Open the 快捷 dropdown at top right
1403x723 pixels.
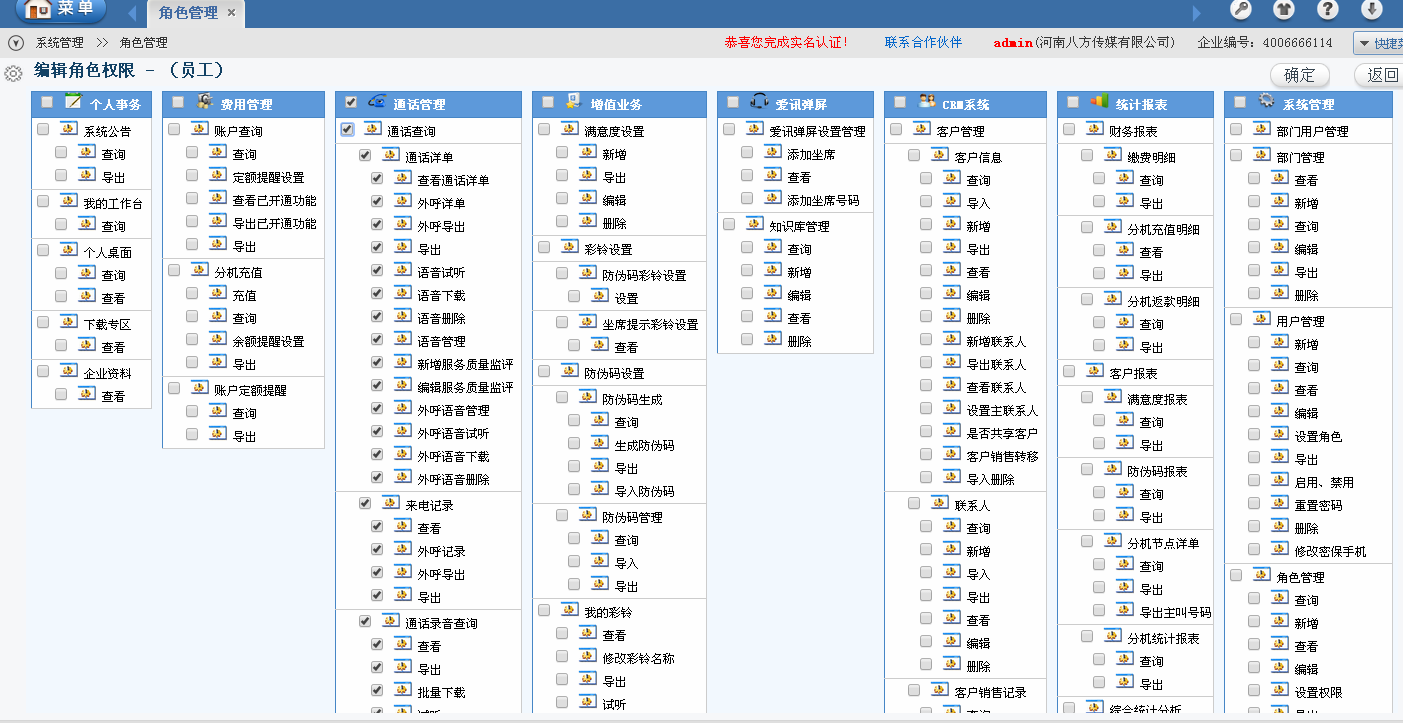[1378, 43]
